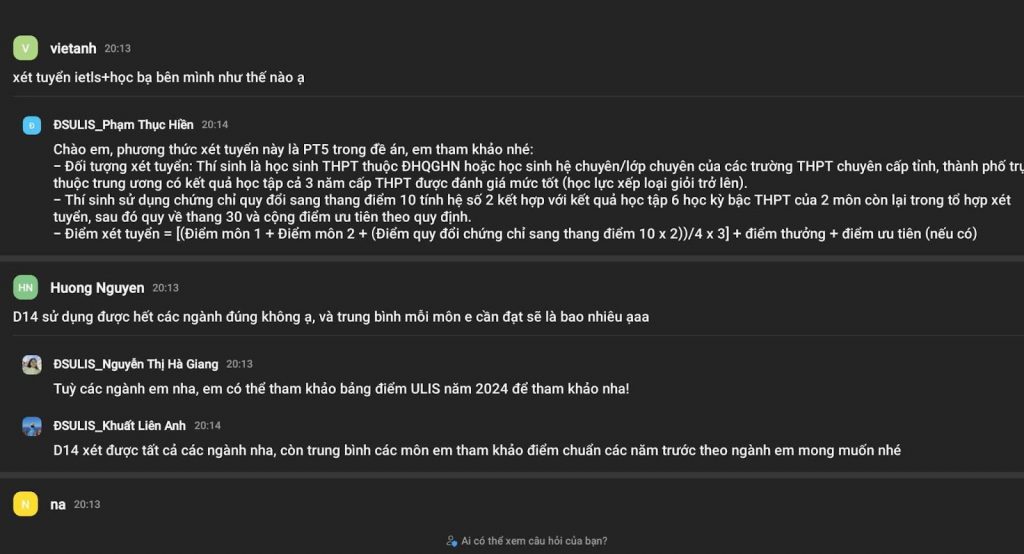Click the people icon beside visibility question
This screenshot has width=1024, height=554.
(x=451, y=541)
